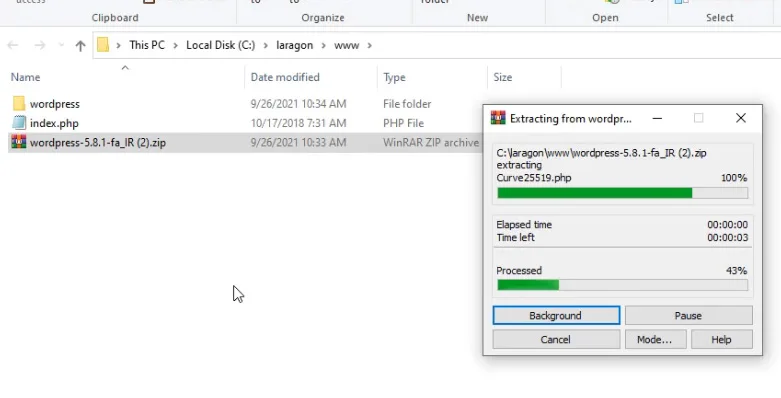Click www breadcrumb segment
This screenshot has width=781, height=398.
(347, 45)
